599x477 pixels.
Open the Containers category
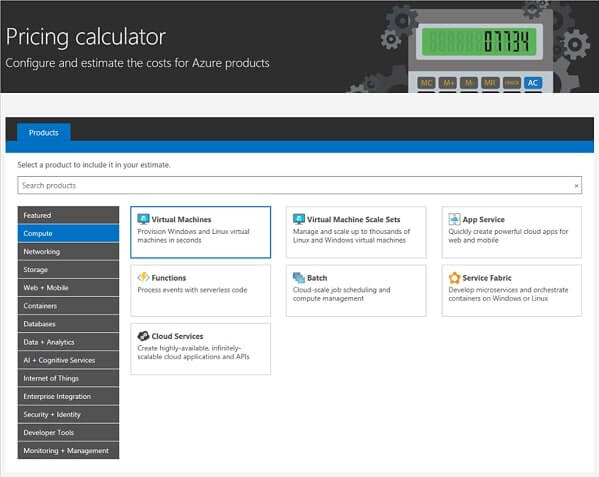pyautogui.click(x=68, y=306)
